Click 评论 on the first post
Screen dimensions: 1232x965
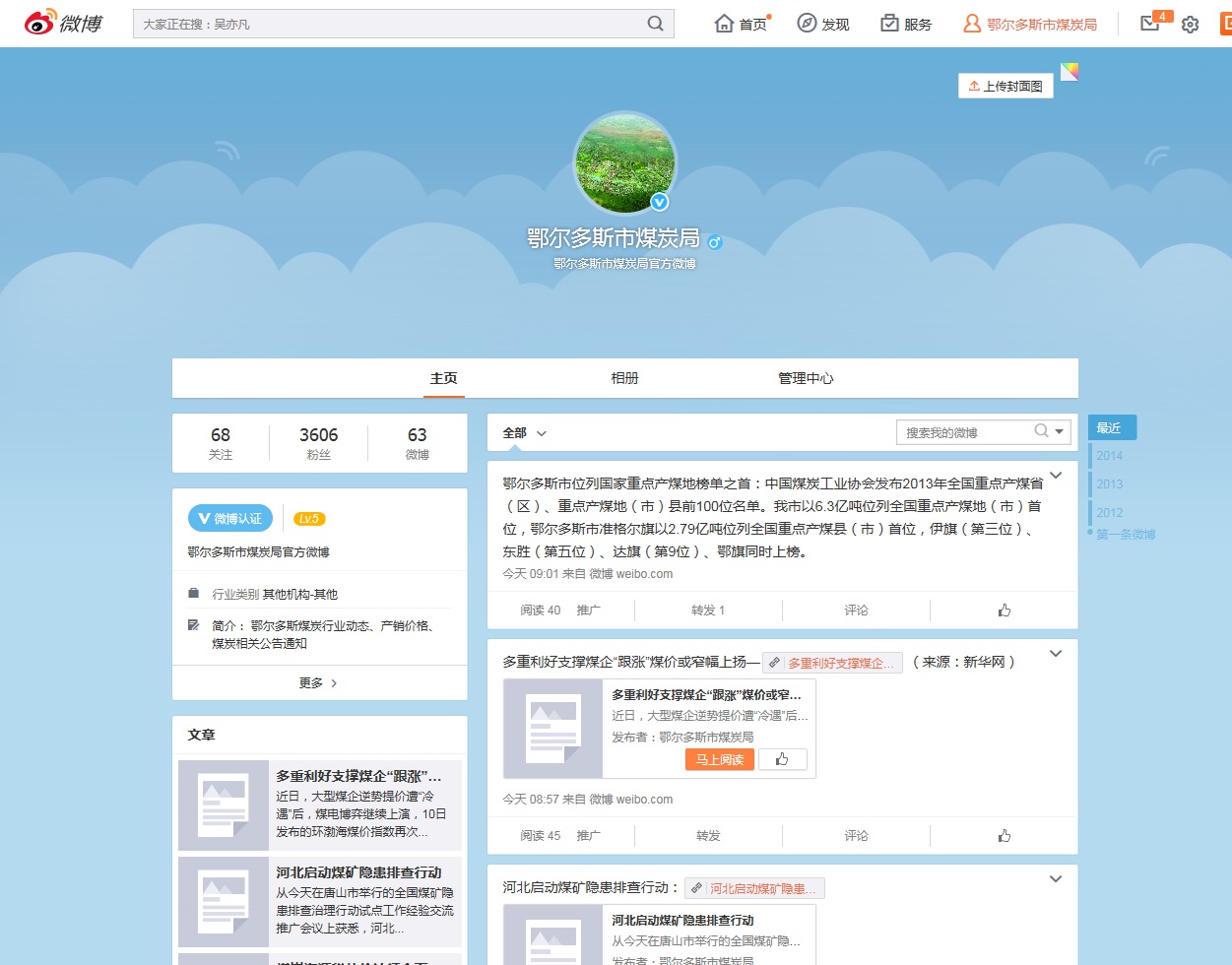click(x=856, y=611)
